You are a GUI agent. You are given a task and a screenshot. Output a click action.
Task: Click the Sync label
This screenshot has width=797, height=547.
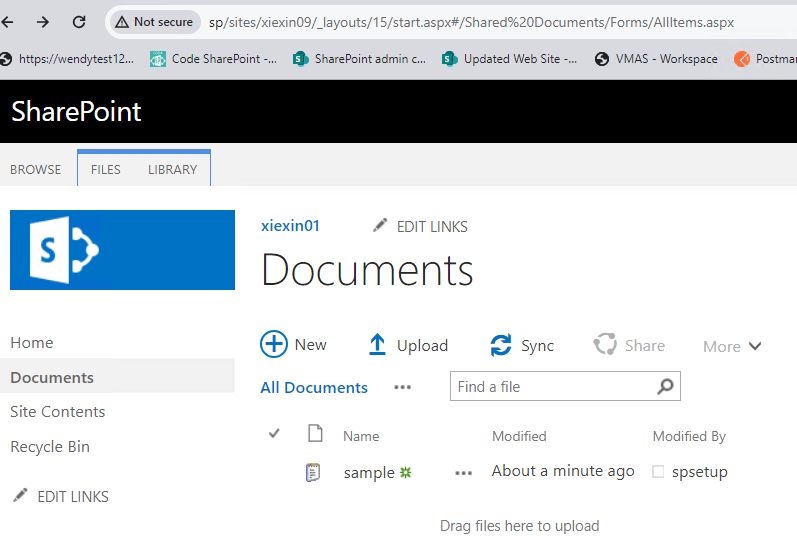point(537,346)
